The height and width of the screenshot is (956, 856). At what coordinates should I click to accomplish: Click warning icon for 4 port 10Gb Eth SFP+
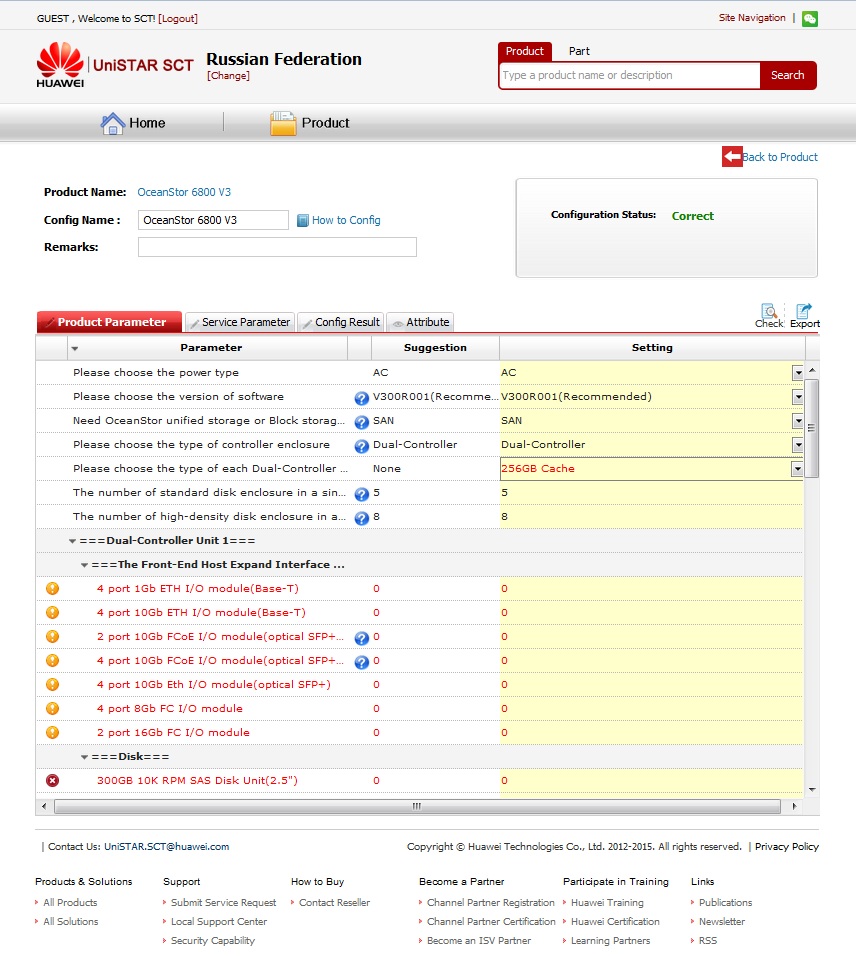point(52,684)
